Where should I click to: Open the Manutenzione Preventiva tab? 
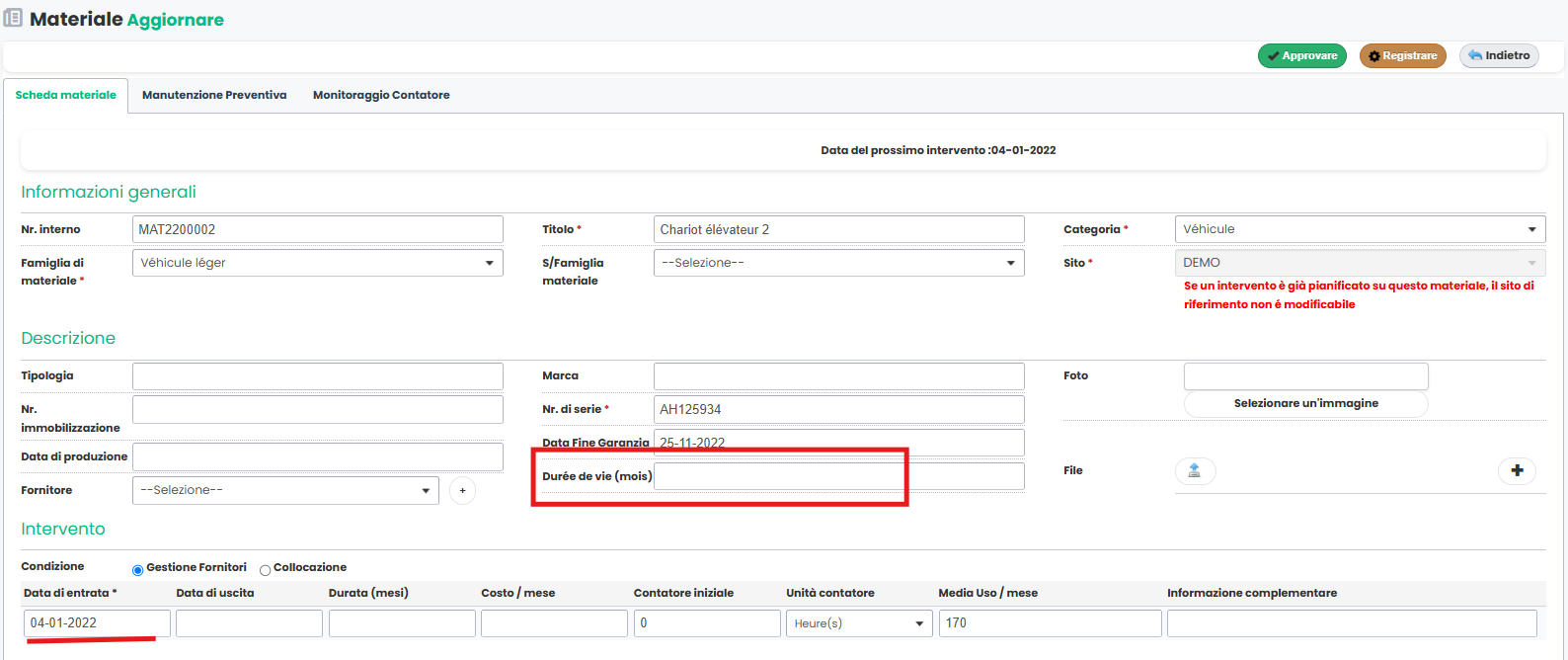(x=214, y=95)
